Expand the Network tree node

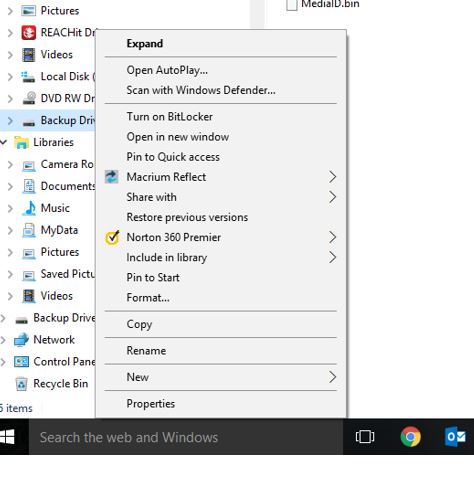3,340
